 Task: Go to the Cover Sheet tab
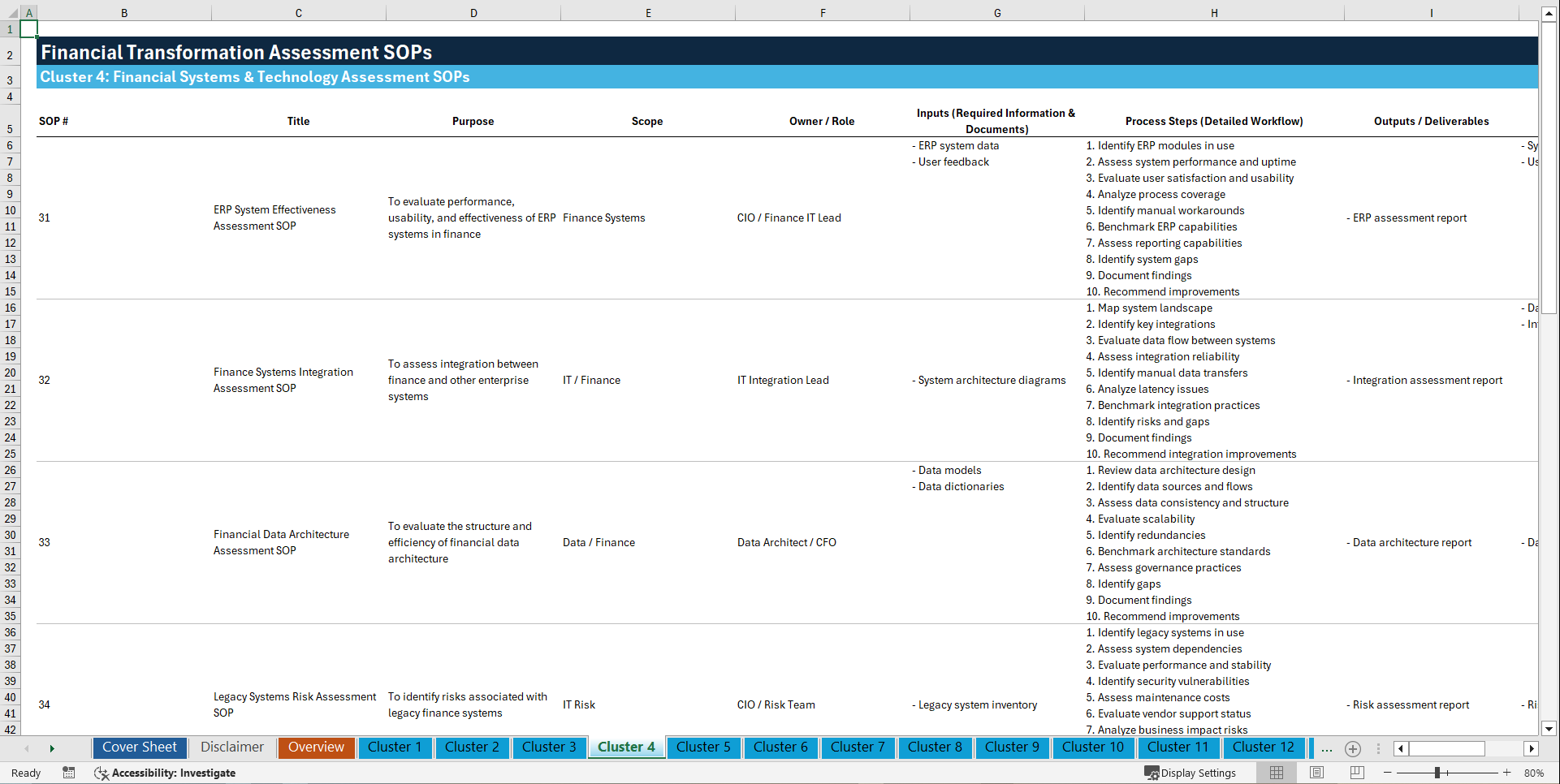[x=139, y=747]
